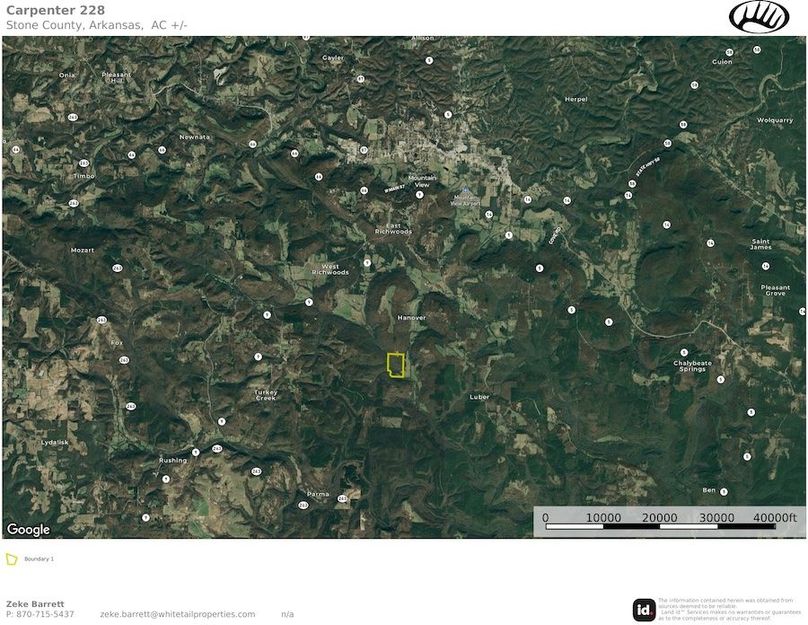Click the Lydalisk place label

click(x=55, y=443)
